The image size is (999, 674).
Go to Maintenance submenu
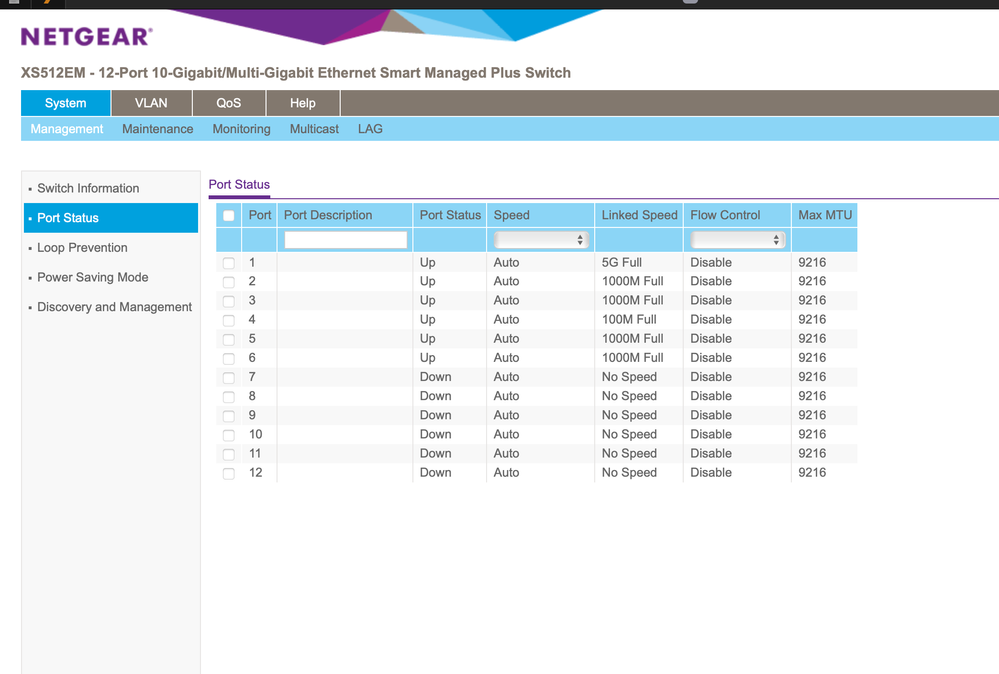157,129
